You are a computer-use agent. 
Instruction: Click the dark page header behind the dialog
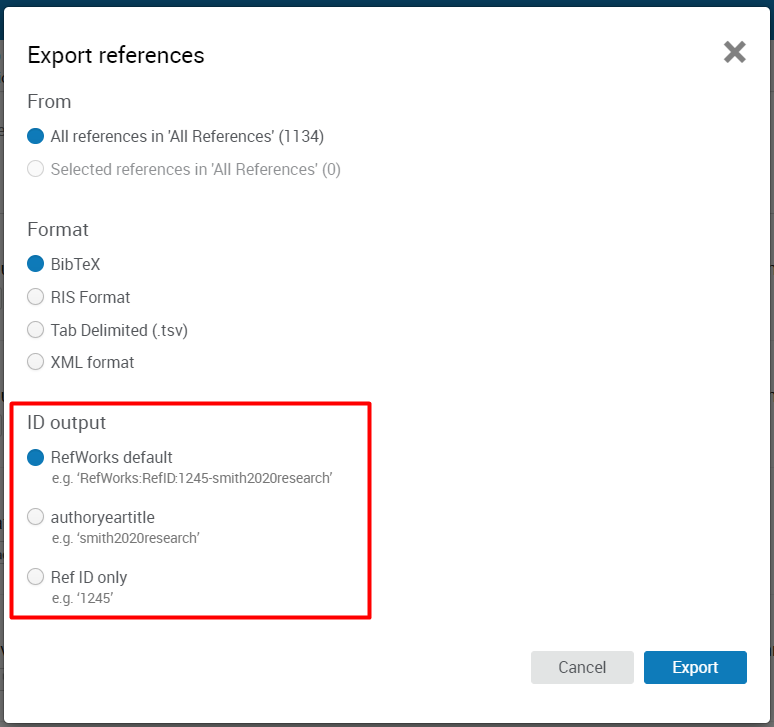coord(387,3)
